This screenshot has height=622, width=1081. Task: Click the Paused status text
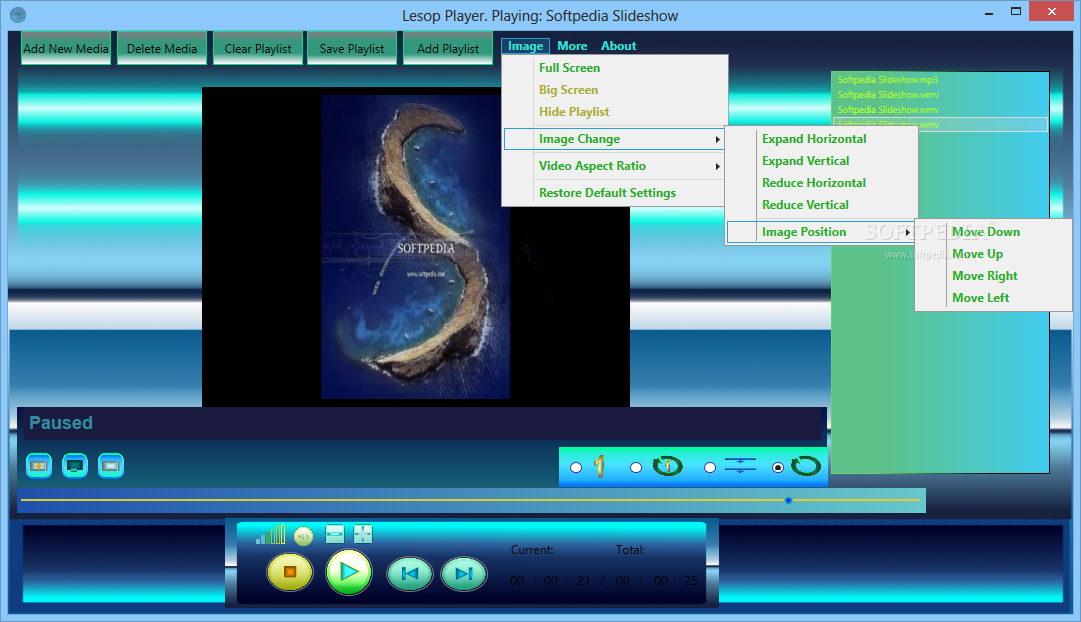[x=61, y=423]
